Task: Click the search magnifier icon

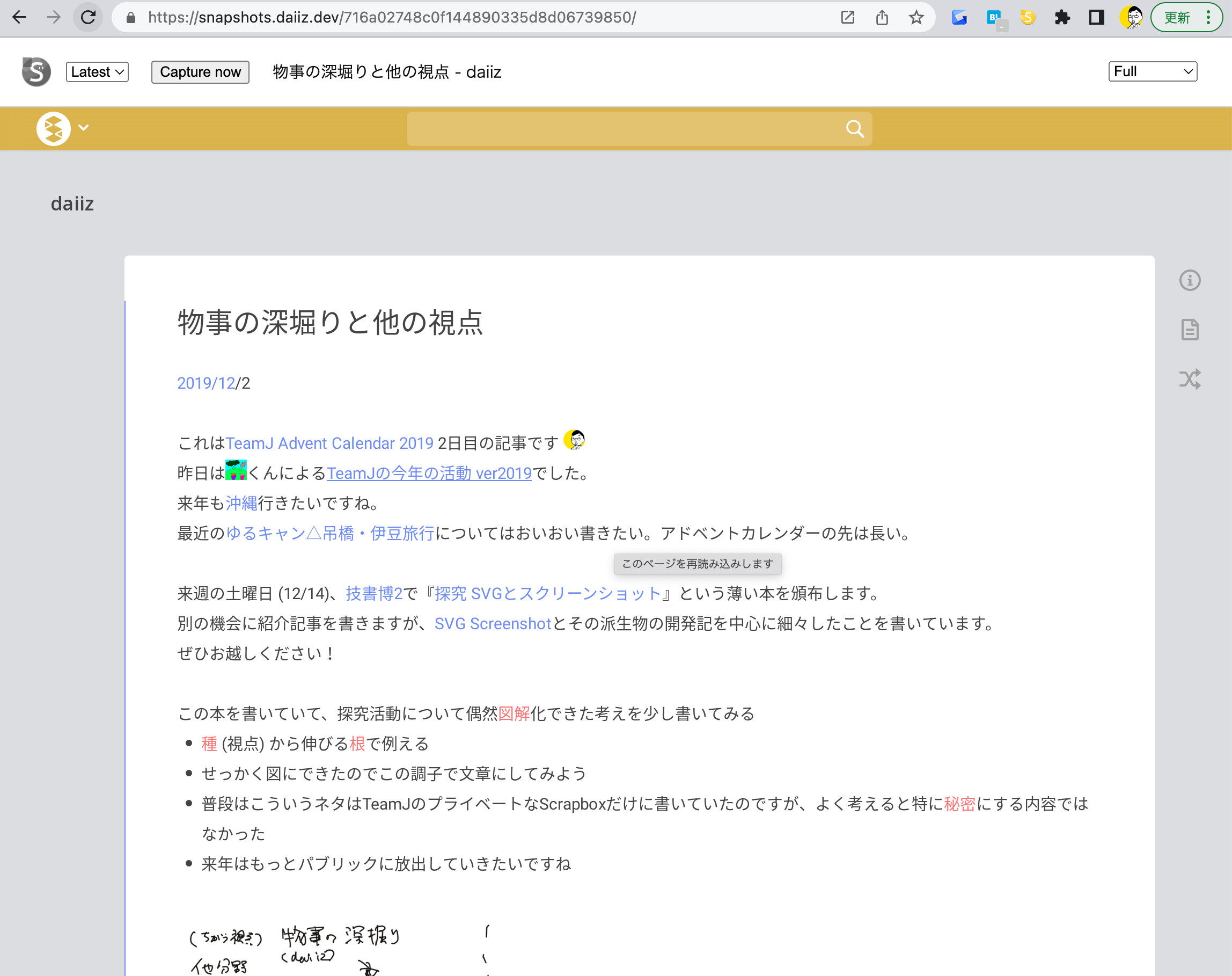Action: pos(854,128)
